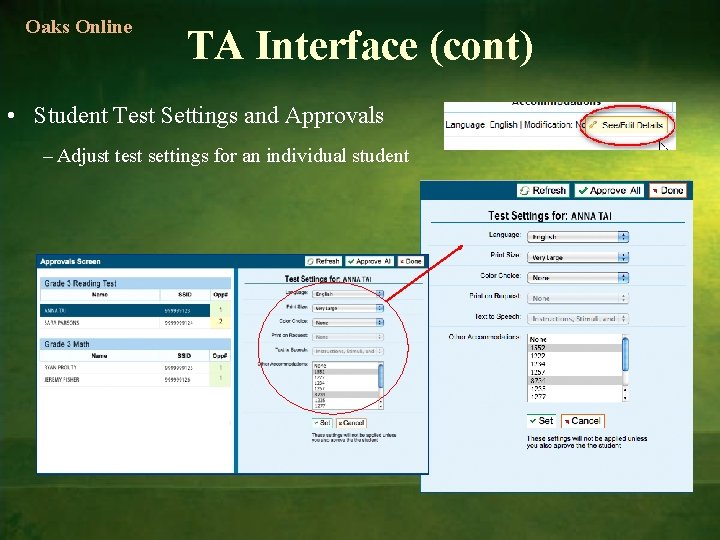
Task: Click ANNA TAI's opportunity number 1 cell
Action: [x=220, y=310]
